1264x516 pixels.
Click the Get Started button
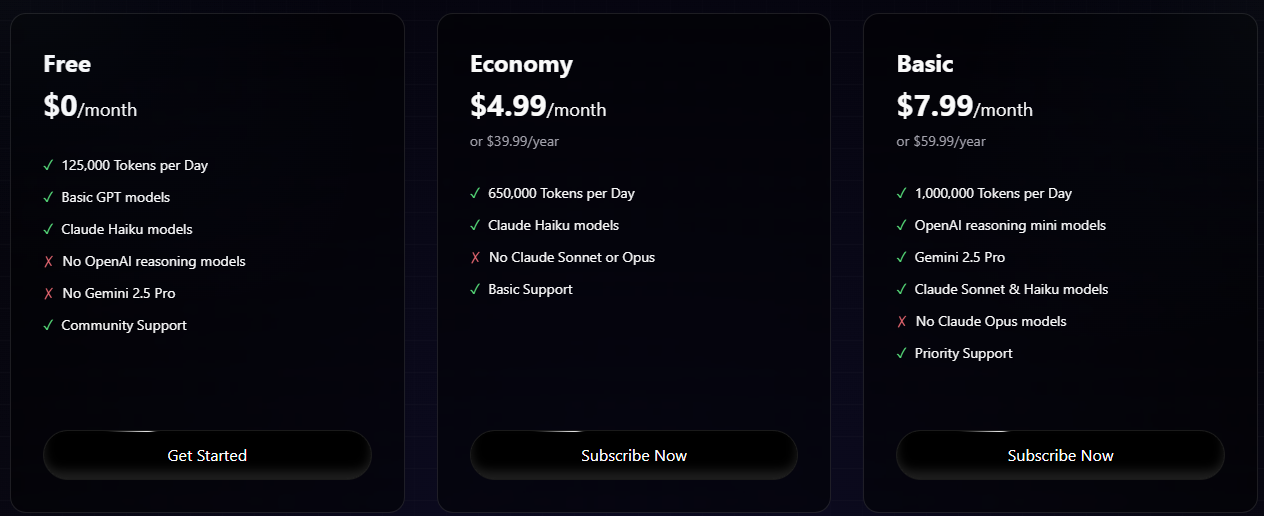coord(207,455)
